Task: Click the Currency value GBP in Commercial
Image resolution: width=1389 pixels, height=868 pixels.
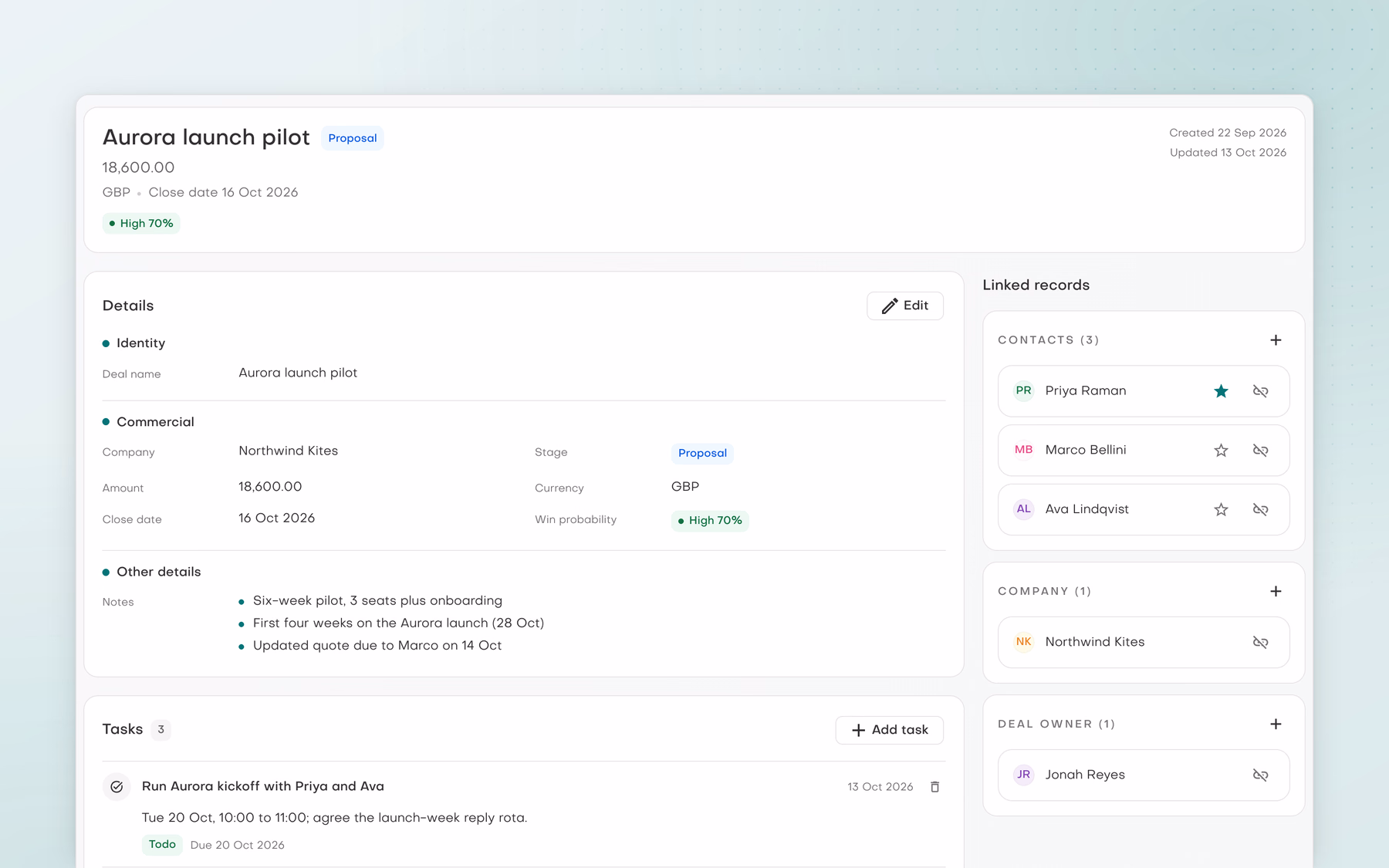Action: pos(685,487)
